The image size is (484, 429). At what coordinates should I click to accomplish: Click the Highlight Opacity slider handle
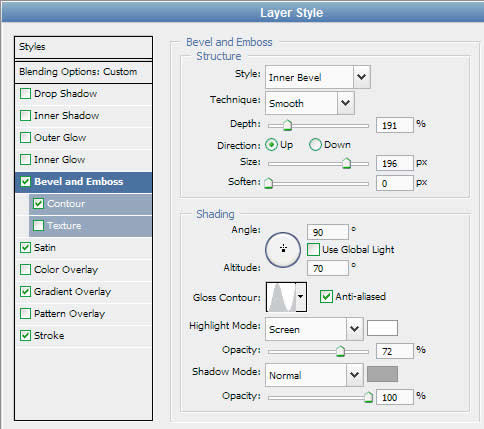pos(340,351)
